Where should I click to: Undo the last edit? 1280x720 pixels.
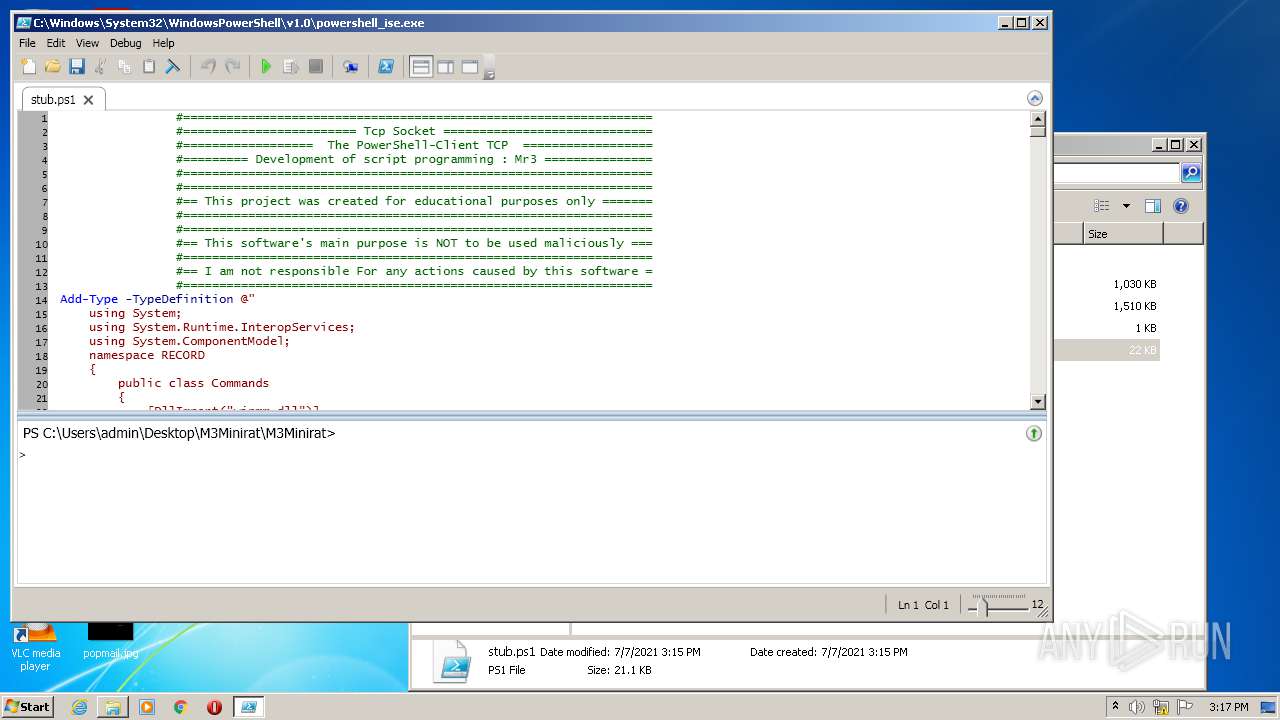pos(208,67)
